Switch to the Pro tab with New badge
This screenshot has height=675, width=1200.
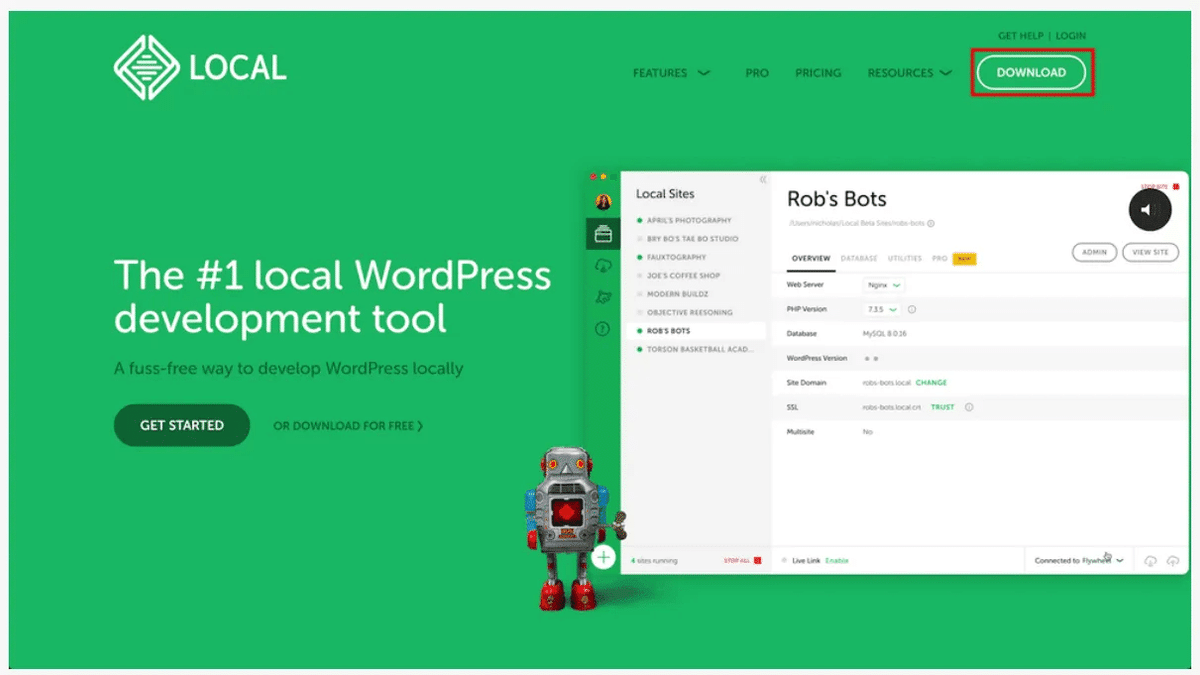click(x=954, y=258)
